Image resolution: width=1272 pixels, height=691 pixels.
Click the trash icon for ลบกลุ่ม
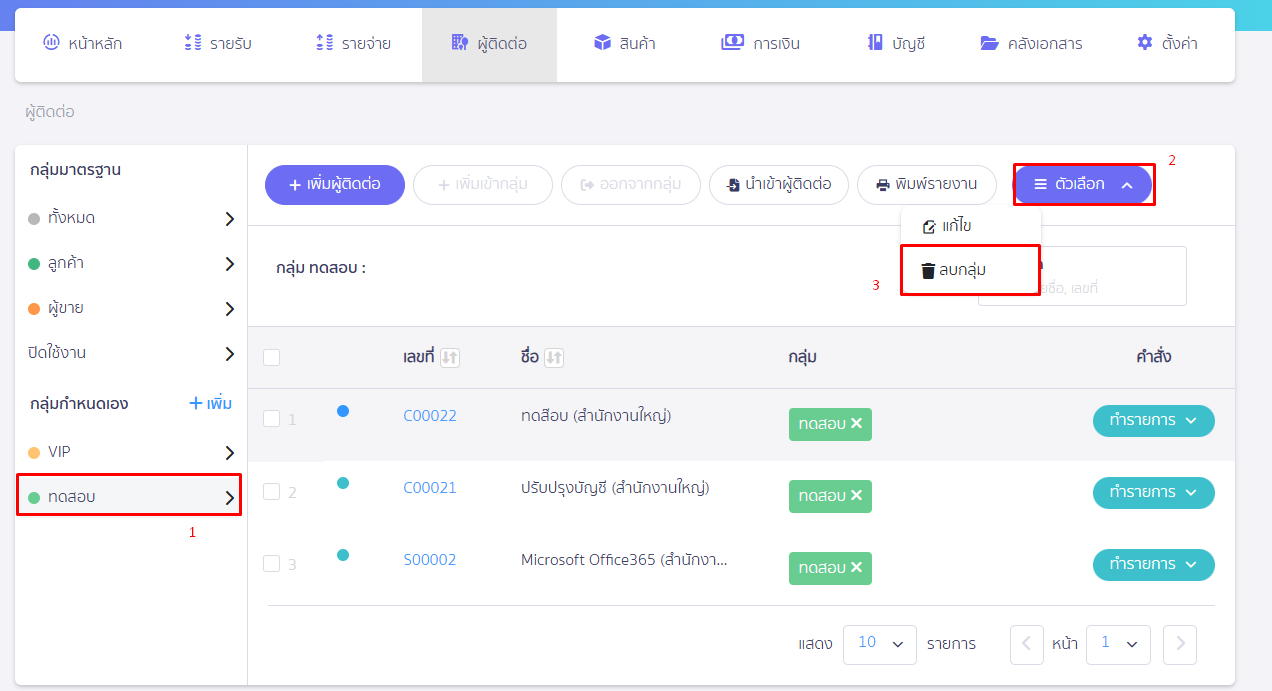[x=928, y=271]
